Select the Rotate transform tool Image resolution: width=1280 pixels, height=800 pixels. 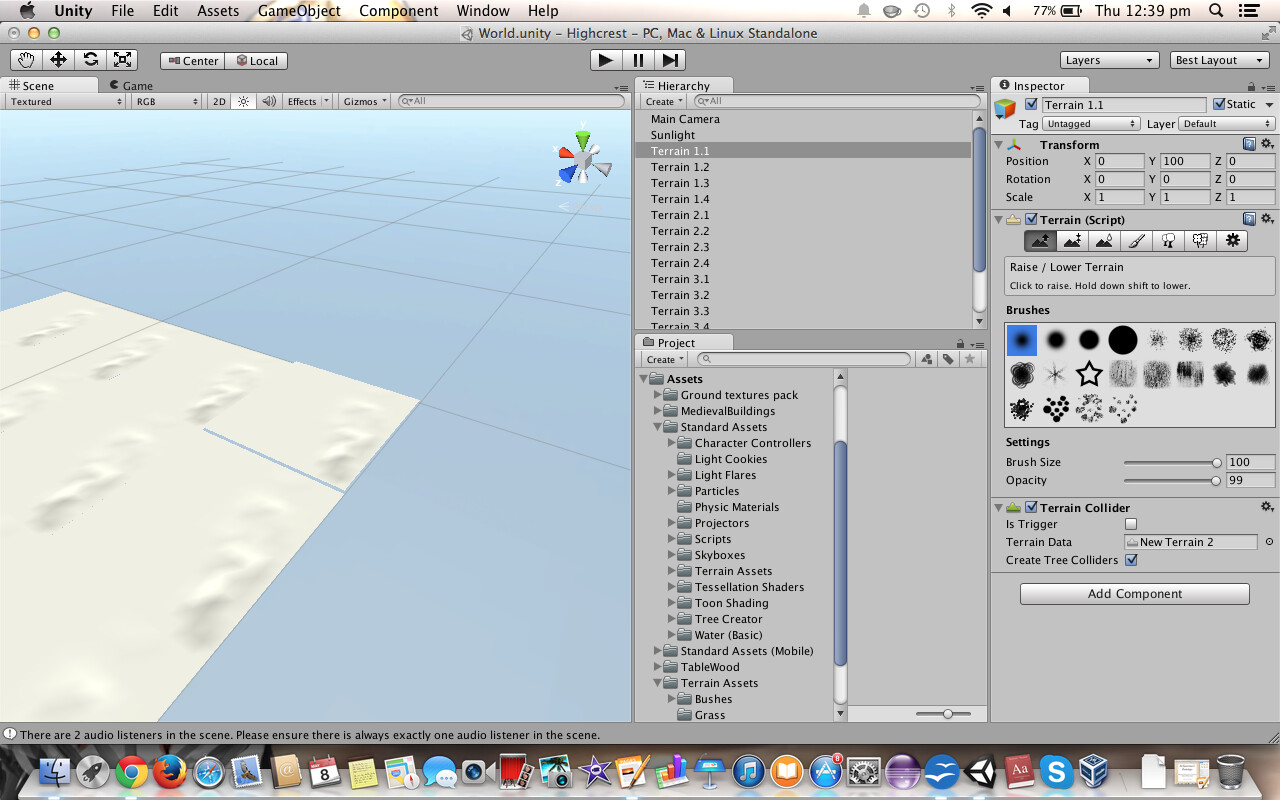coord(90,60)
